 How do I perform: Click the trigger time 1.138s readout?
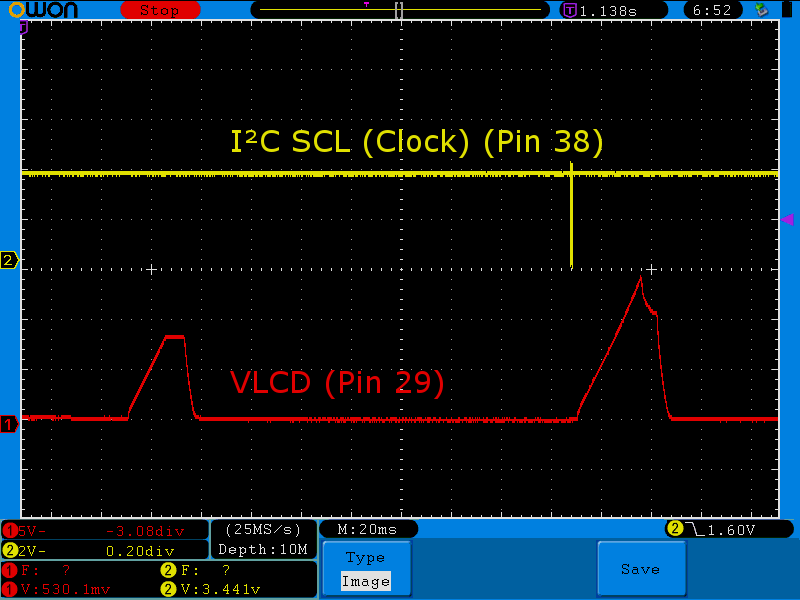pyautogui.click(x=608, y=11)
